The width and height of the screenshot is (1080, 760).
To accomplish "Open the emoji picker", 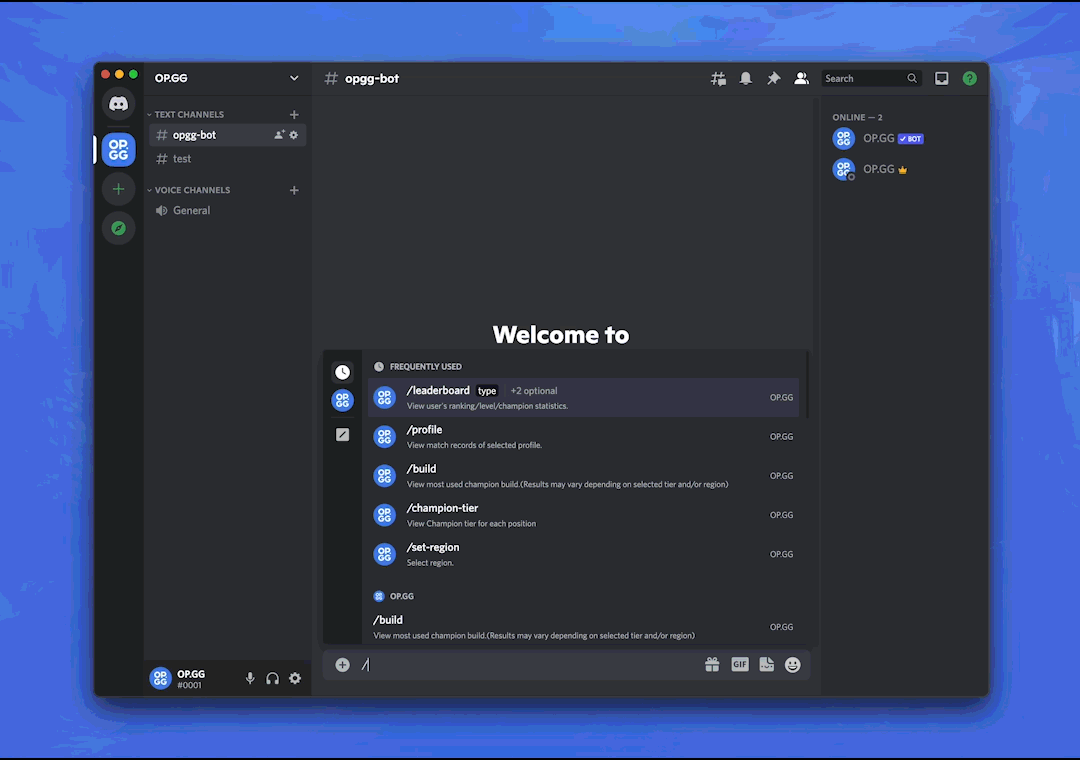I will point(793,664).
